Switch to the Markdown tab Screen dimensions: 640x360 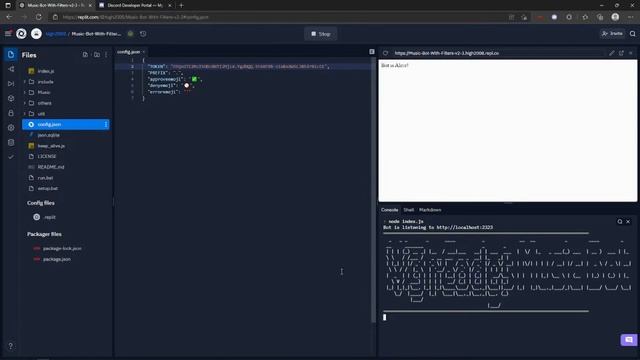click(x=430, y=210)
